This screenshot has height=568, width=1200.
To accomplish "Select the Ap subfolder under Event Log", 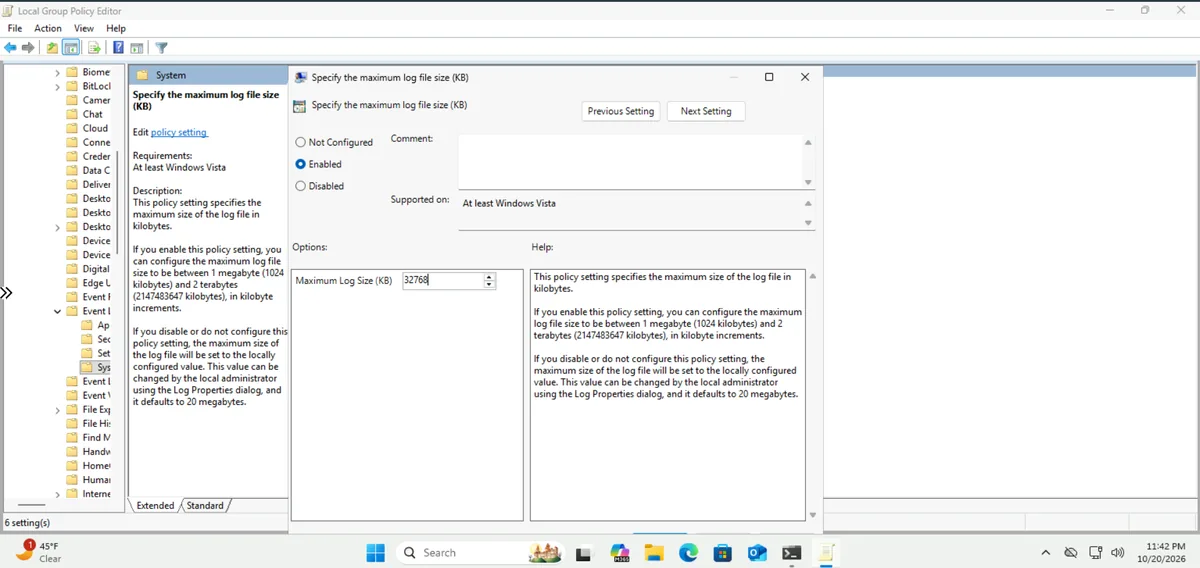I will pos(95,325).
